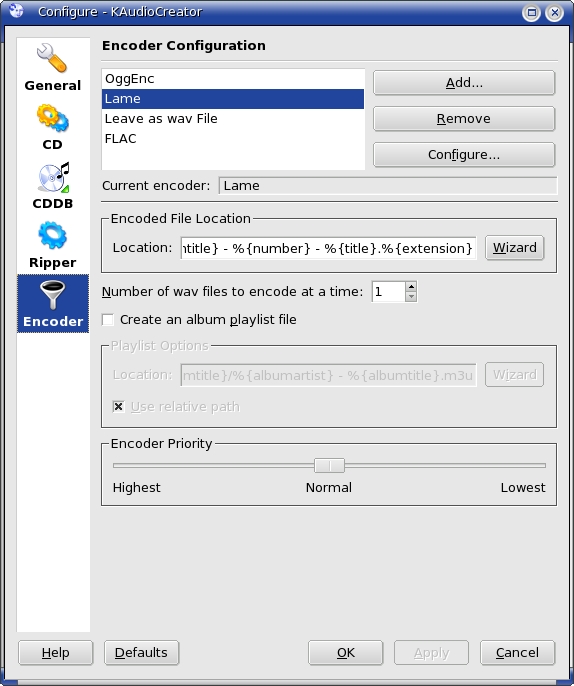Click the Apply button

pyautogui.click(x=431, y=653)
